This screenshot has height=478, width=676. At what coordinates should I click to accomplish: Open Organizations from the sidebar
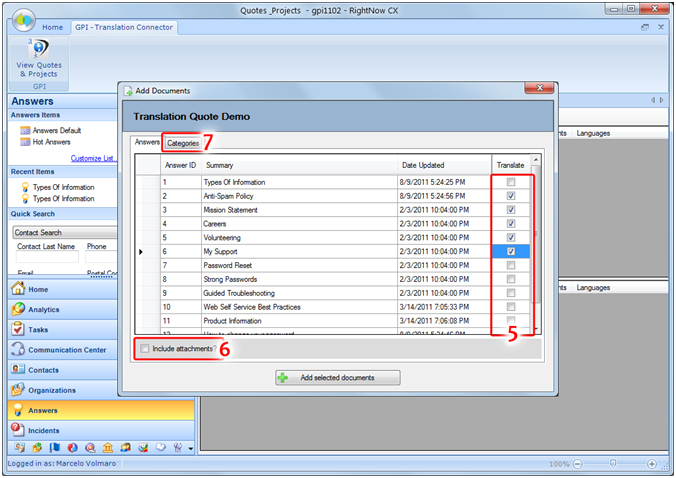click(x=51, y=390)
